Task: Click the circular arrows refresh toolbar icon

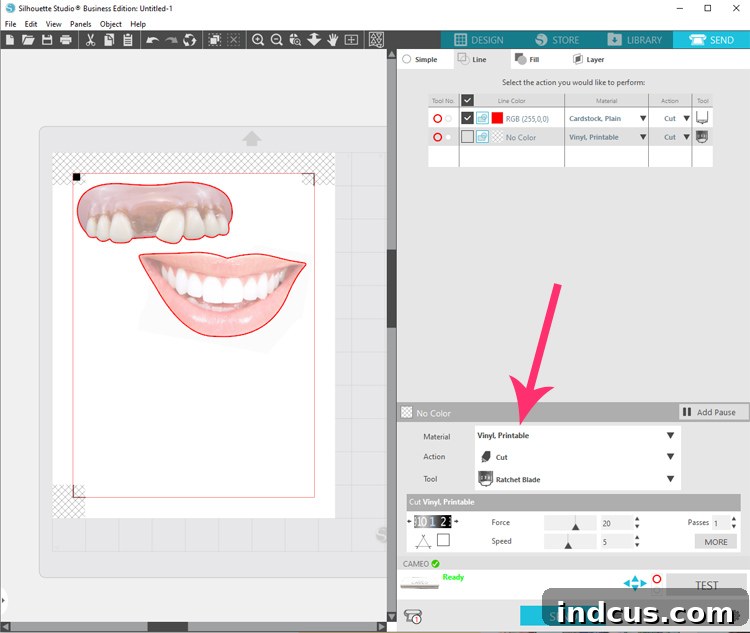Action: pos(190,40)
